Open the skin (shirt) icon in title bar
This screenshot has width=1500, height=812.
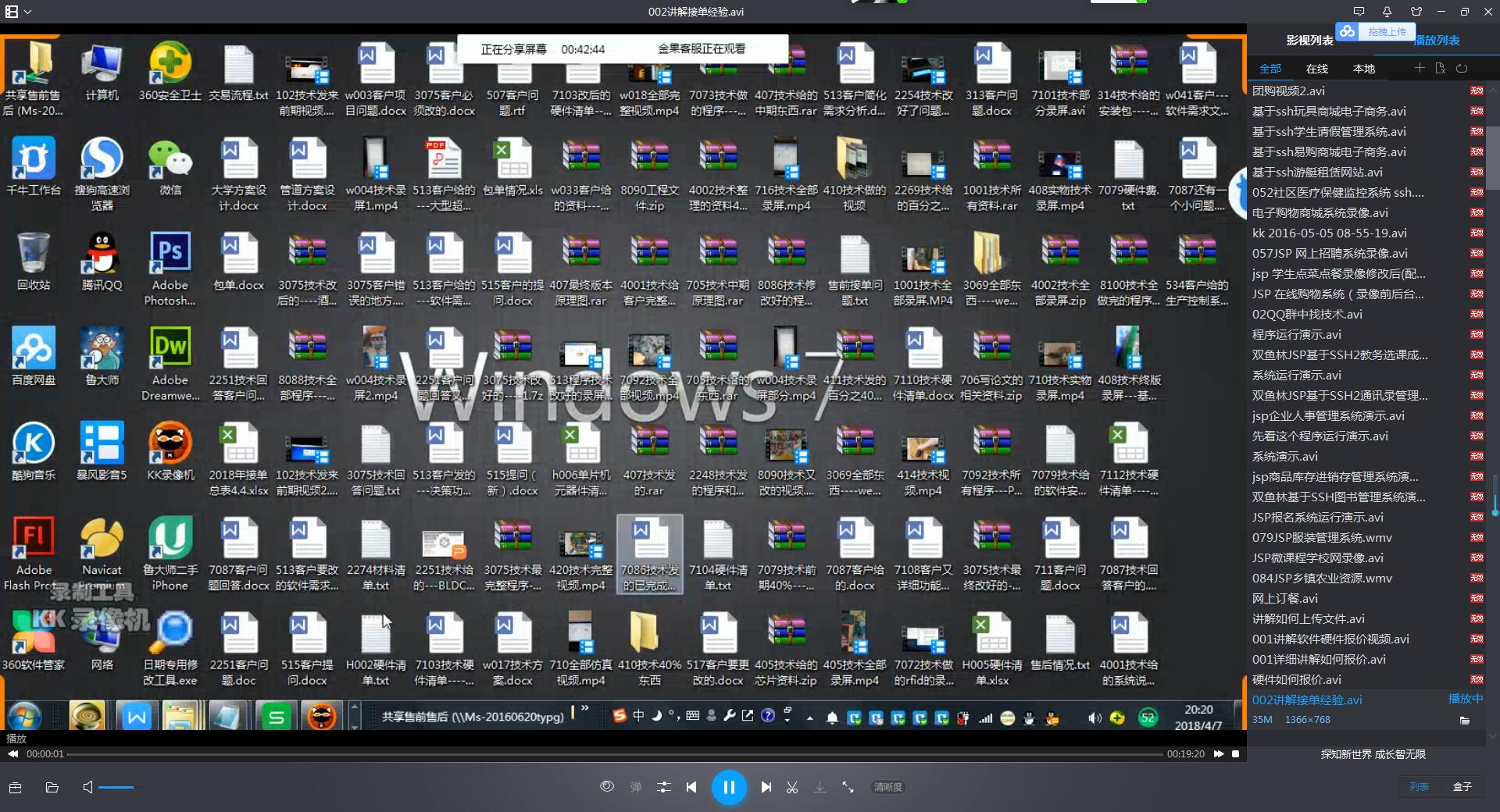tap(1416, 12)
